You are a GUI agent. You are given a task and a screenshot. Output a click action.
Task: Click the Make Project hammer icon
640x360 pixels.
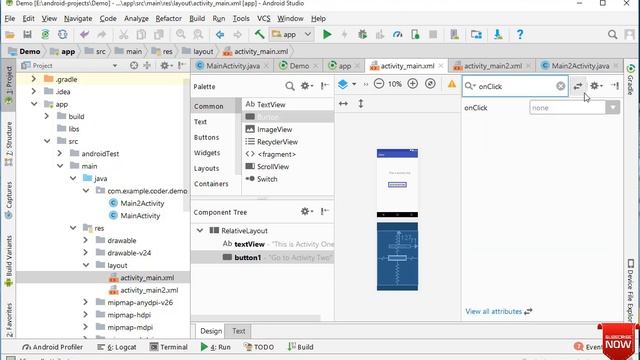pyautogui.click(x=259, y=35)
